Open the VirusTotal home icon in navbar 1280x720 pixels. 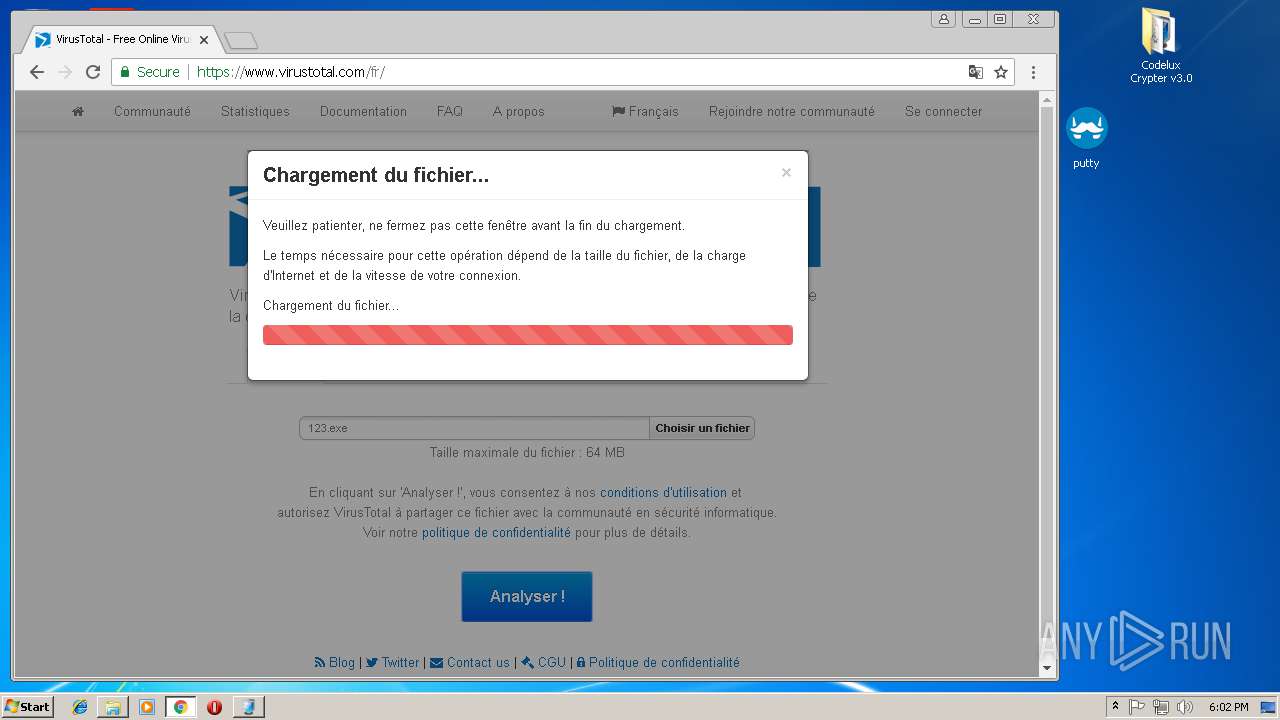pos(78,112)
